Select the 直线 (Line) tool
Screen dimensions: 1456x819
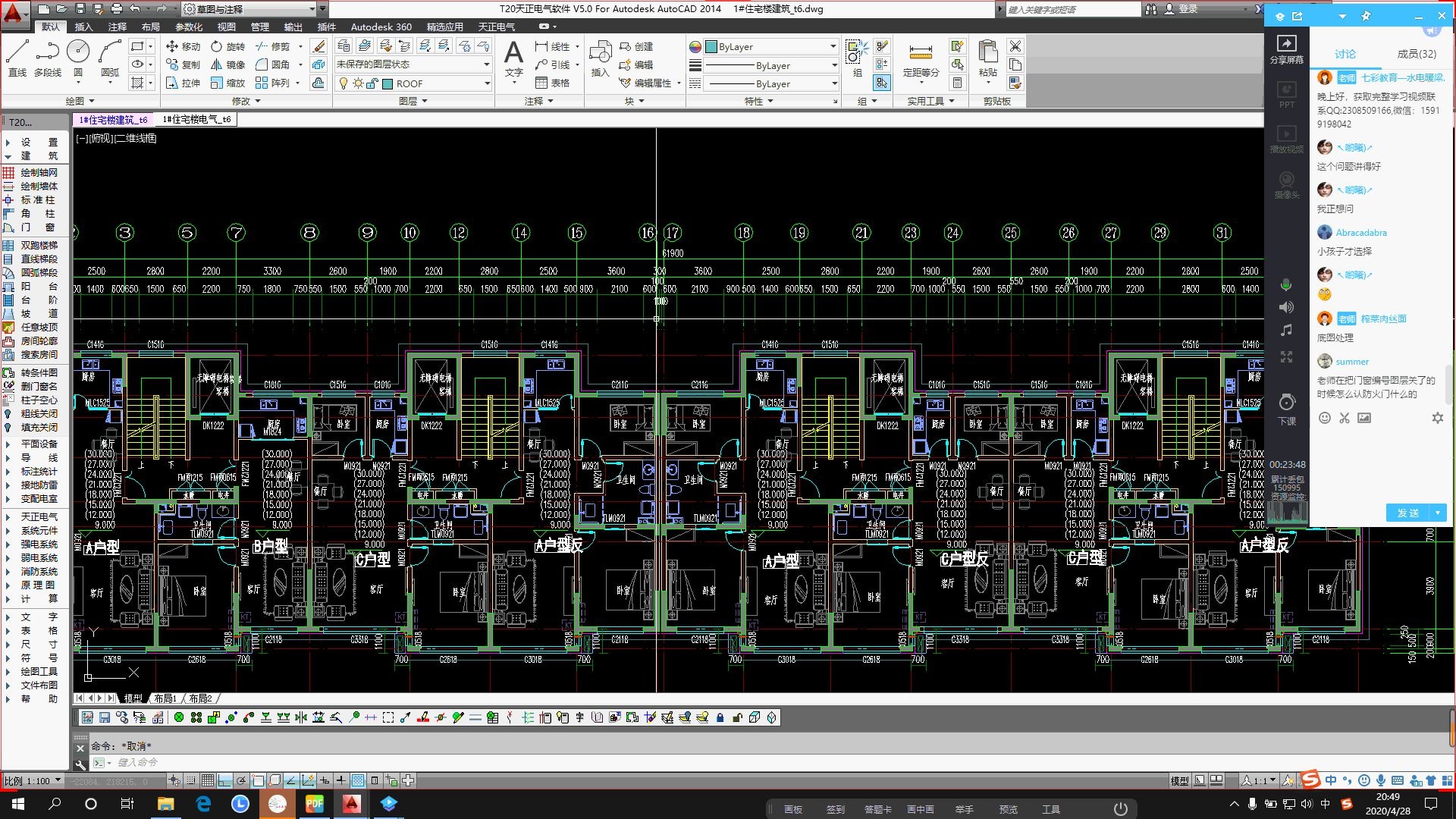pyautogui.click(x=17, y=58)
